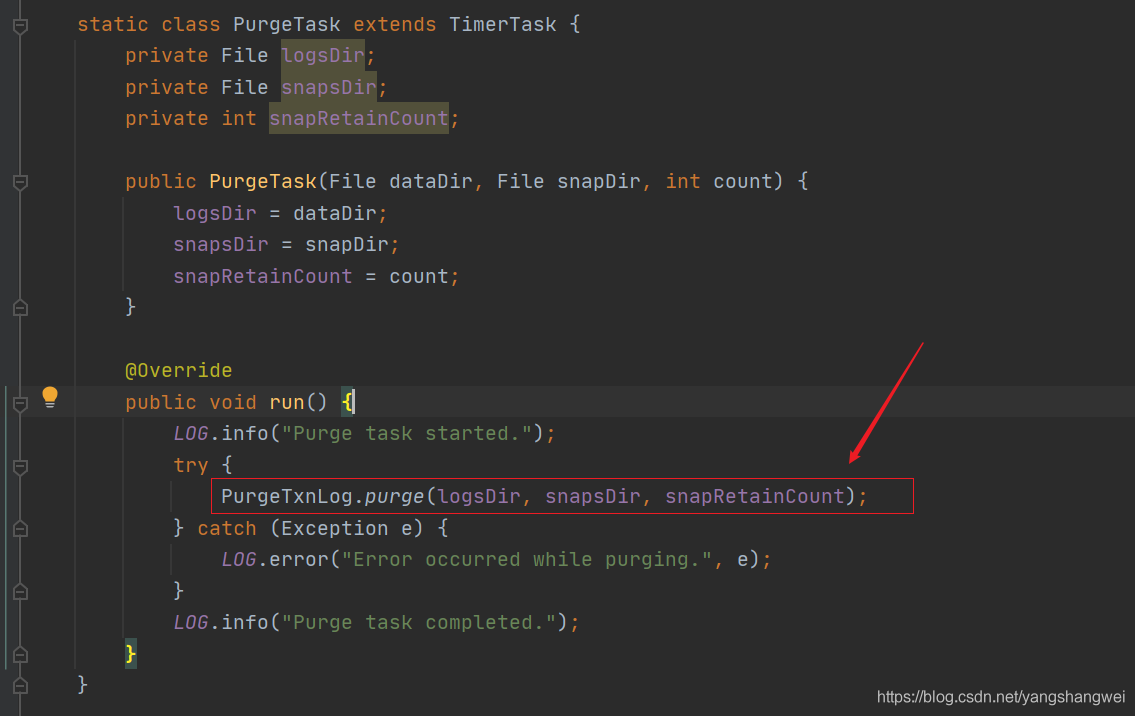
Task: Click fold-end marker at constructor closing brace
Action: click(19, 308)
